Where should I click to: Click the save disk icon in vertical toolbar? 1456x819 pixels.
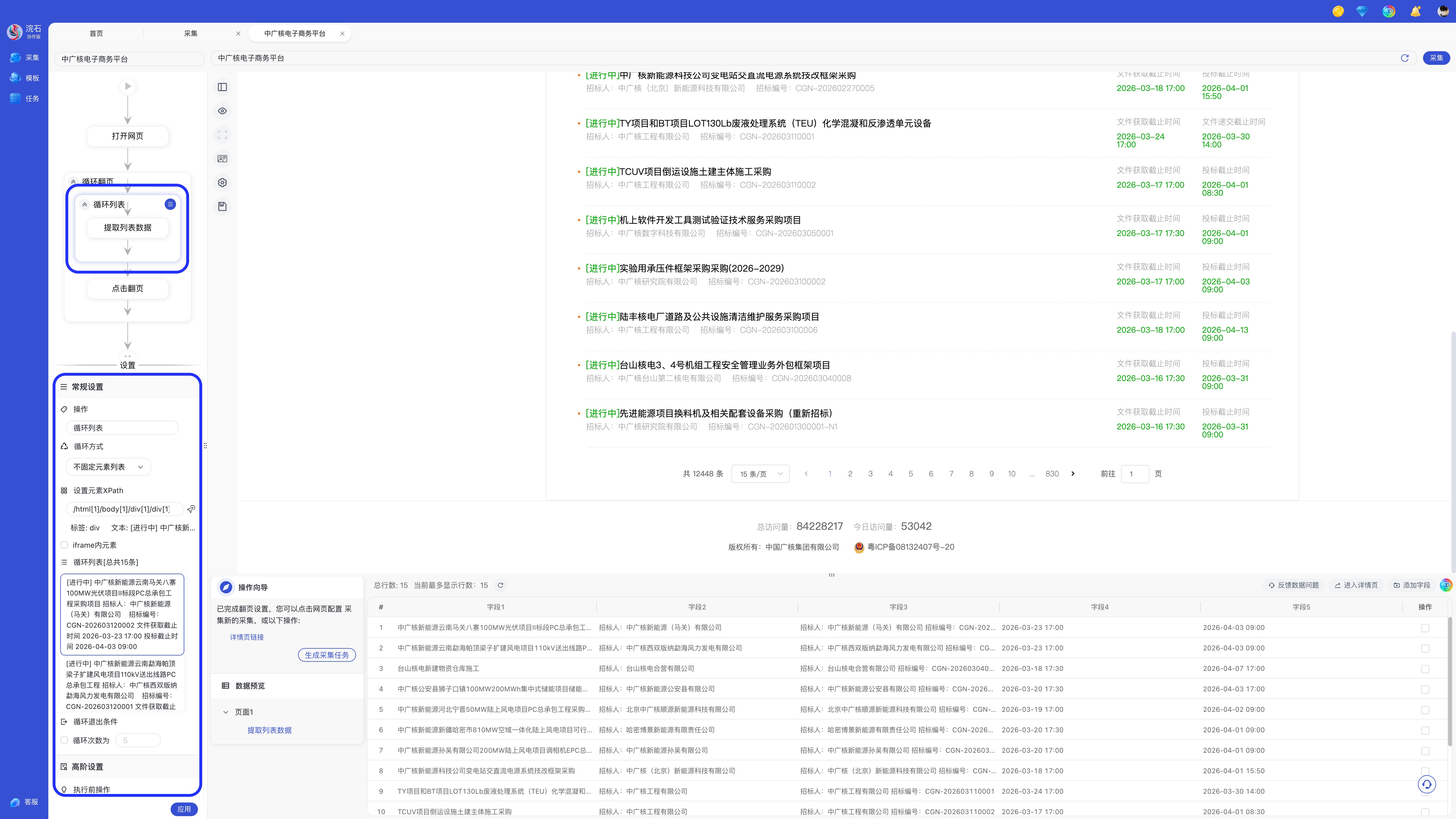click(x=222, y=206)
